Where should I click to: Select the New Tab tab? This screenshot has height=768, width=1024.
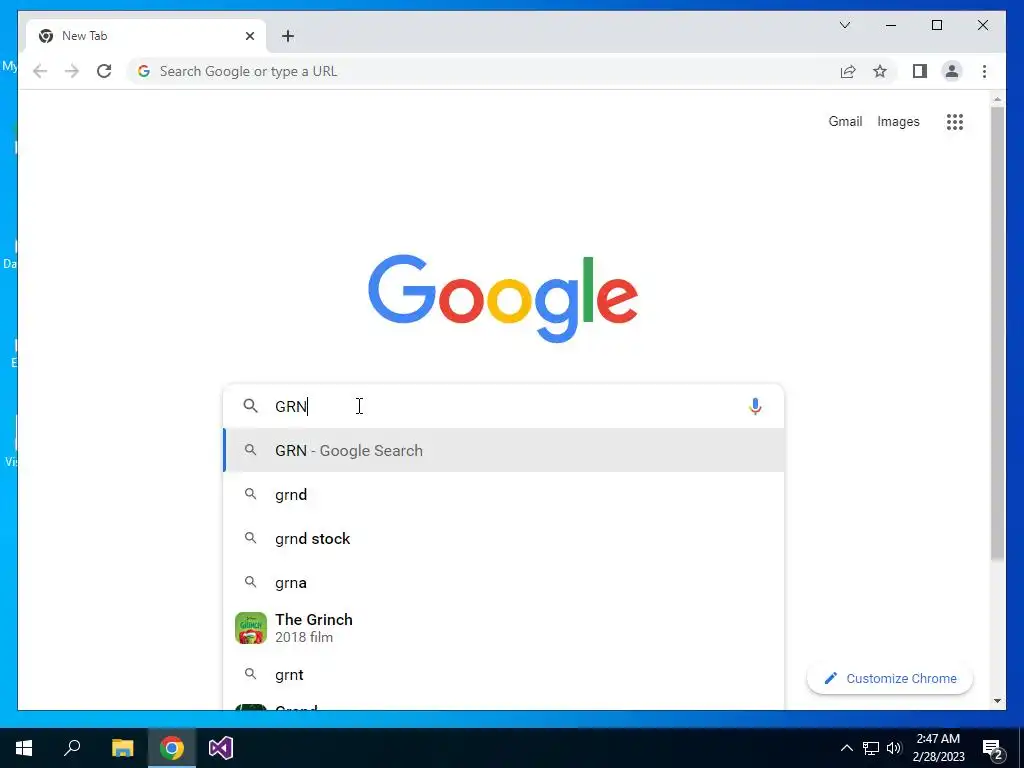coord(146,36)
